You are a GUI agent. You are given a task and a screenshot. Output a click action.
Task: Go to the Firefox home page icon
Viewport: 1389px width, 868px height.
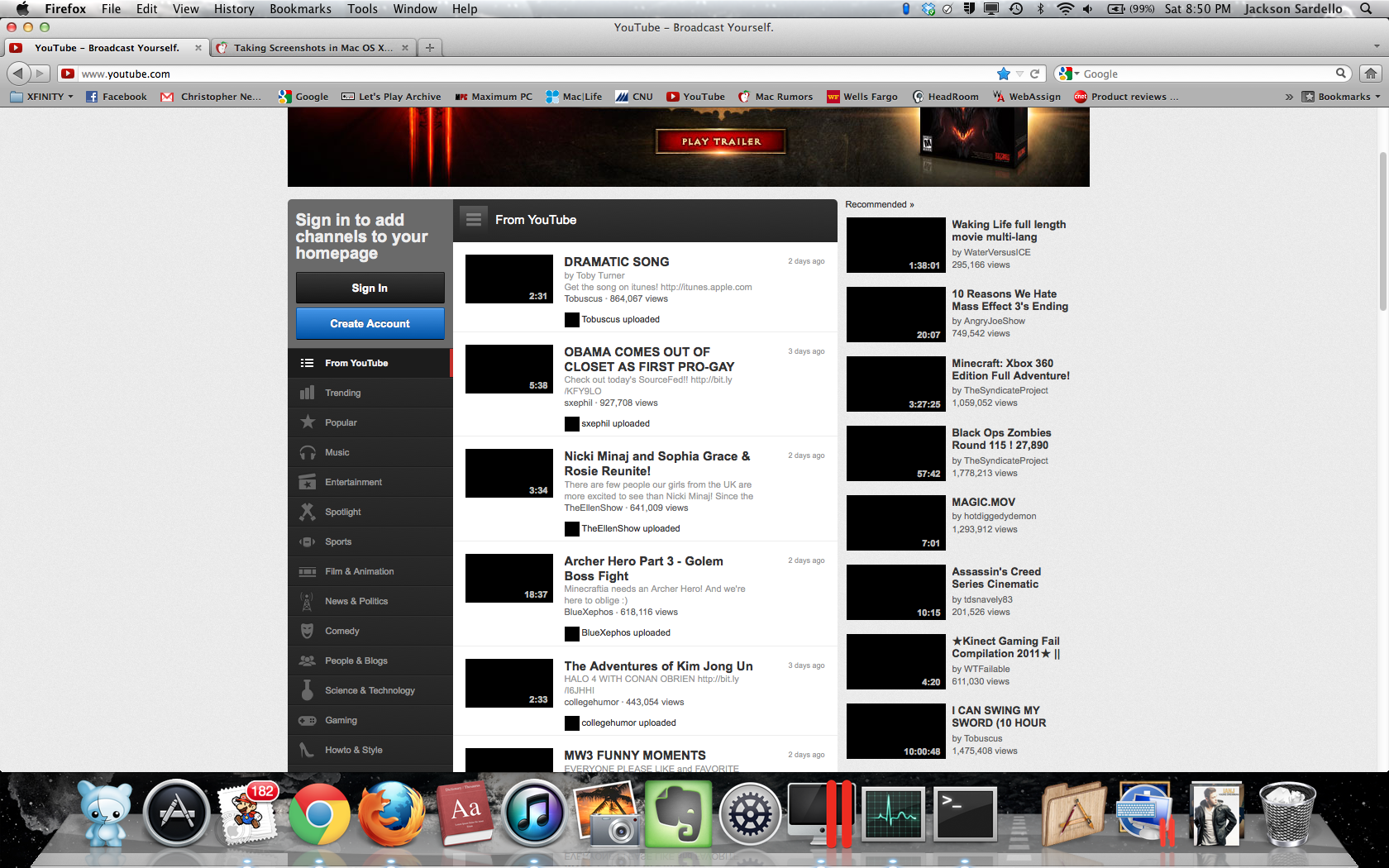[x=1370, y=74]
